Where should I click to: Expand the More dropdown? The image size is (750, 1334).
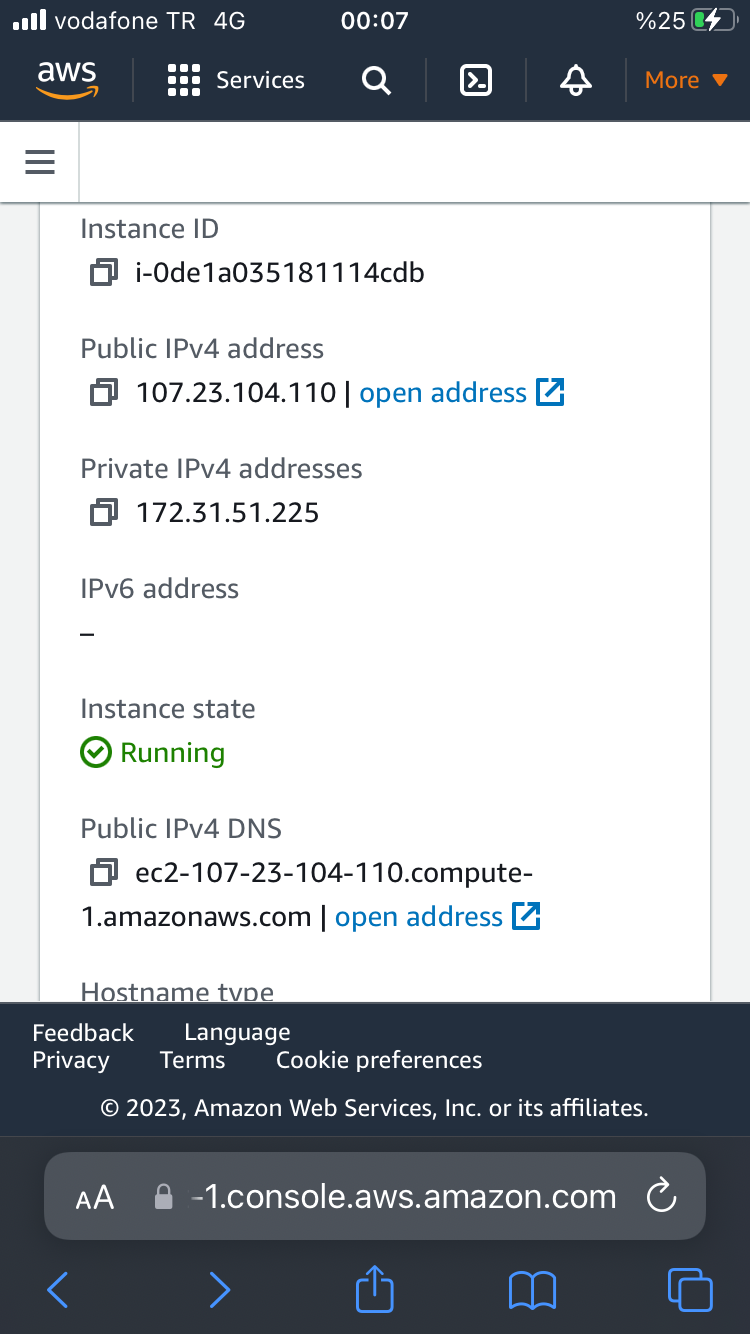click(686, 80)
